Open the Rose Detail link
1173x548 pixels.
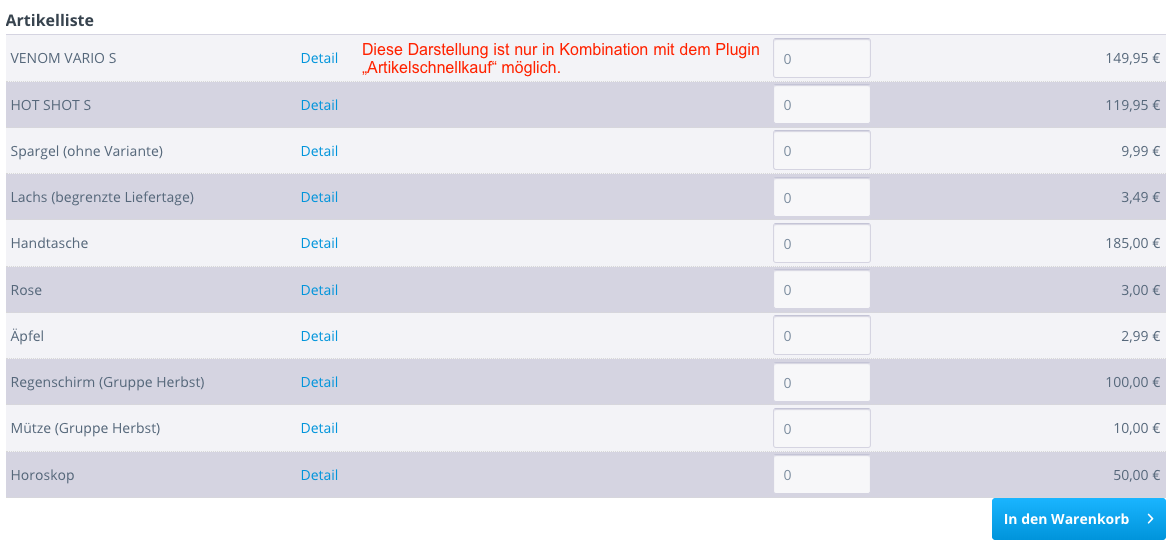click(319, 290)
